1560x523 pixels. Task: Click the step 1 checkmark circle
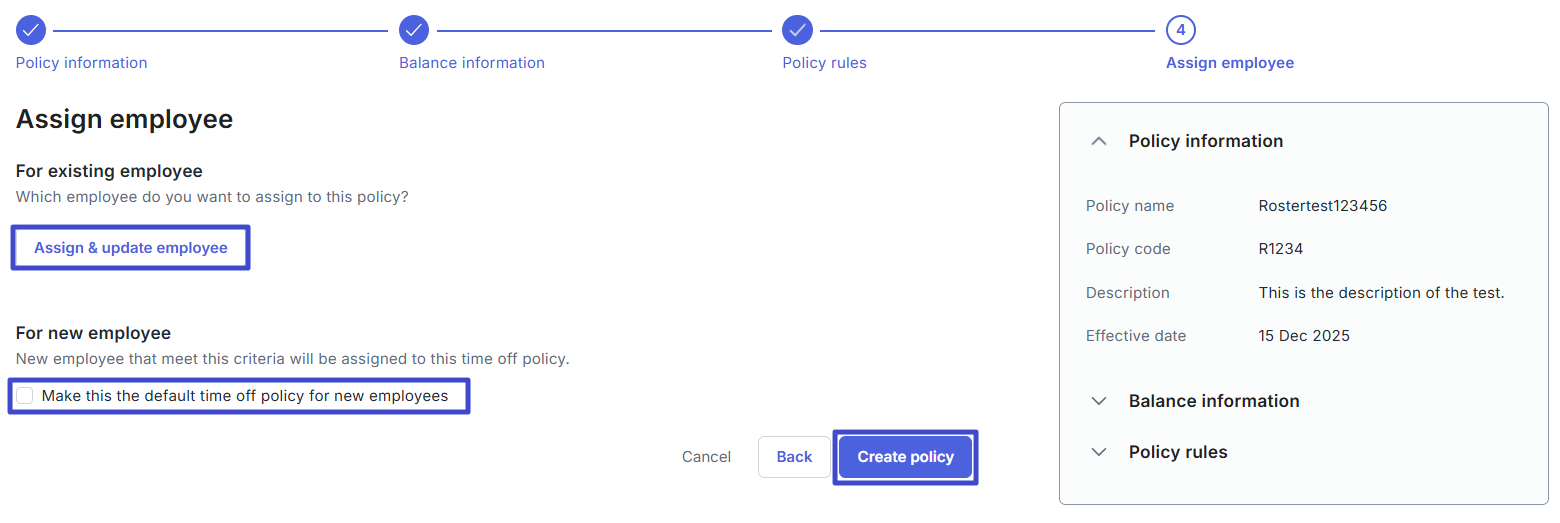31,30
